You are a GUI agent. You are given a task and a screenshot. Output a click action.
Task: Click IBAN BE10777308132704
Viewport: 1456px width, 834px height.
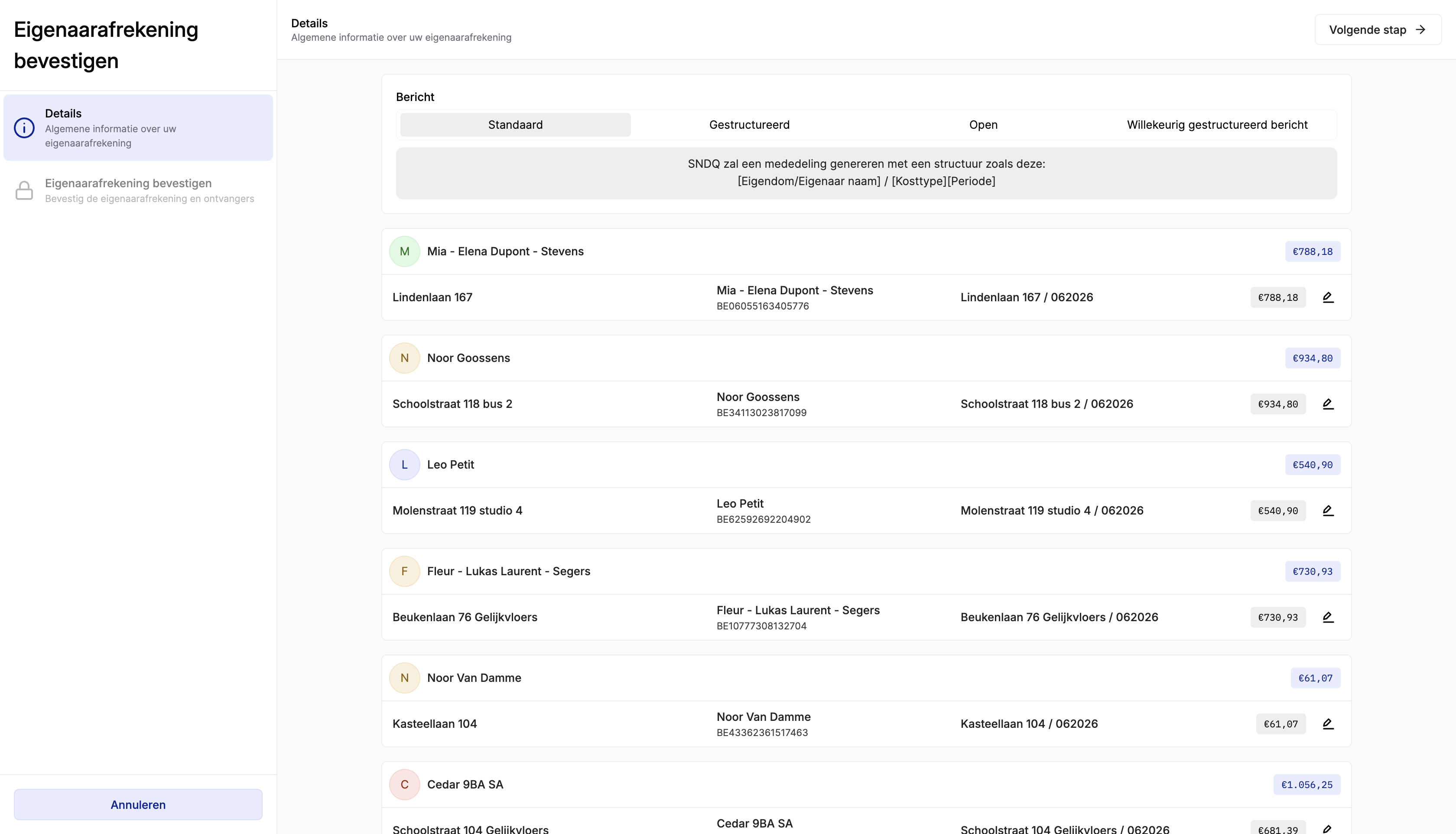[761, 625]
